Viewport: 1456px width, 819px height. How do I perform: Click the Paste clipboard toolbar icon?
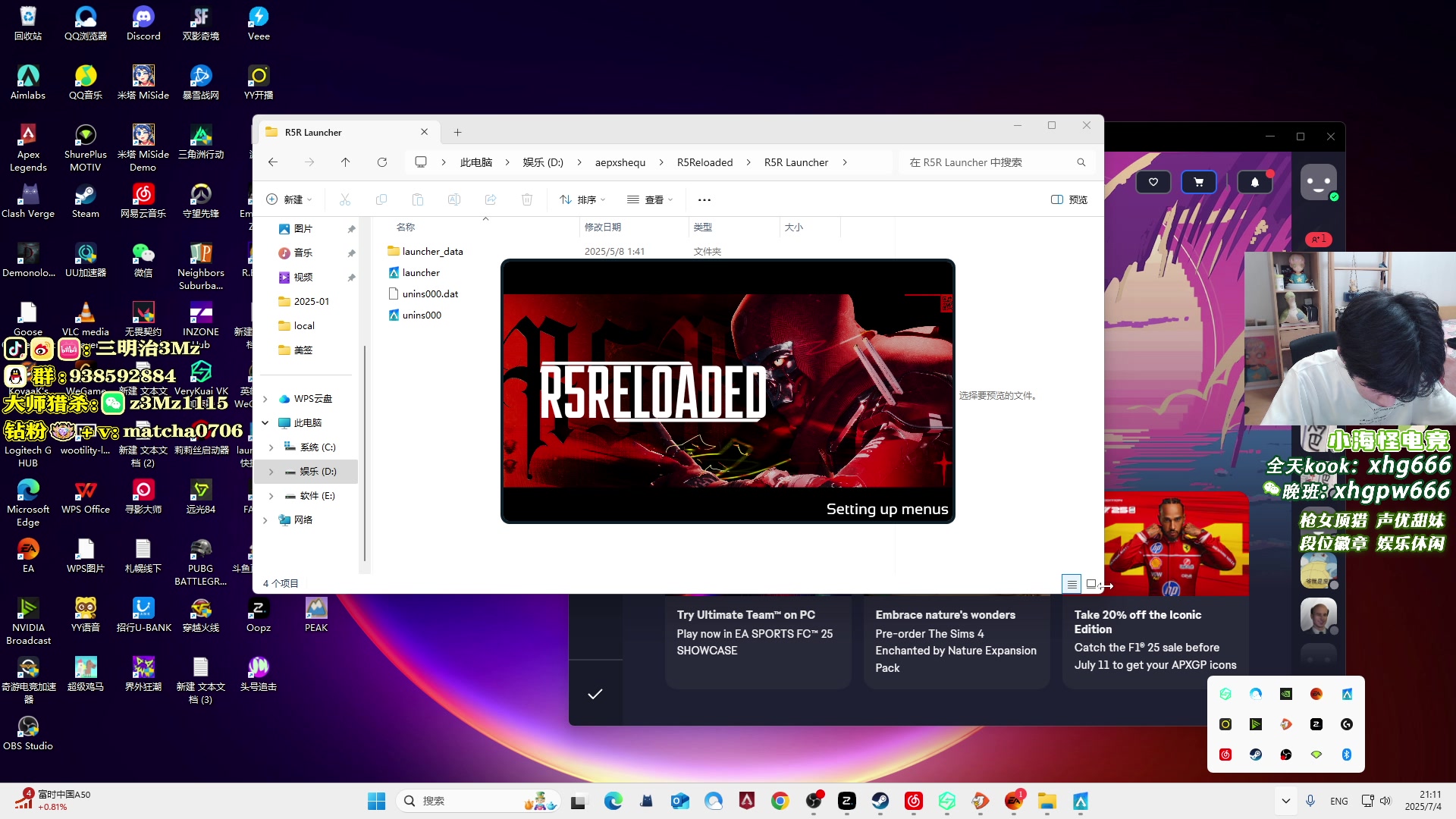pyautogui.click(x=418, y=199)
